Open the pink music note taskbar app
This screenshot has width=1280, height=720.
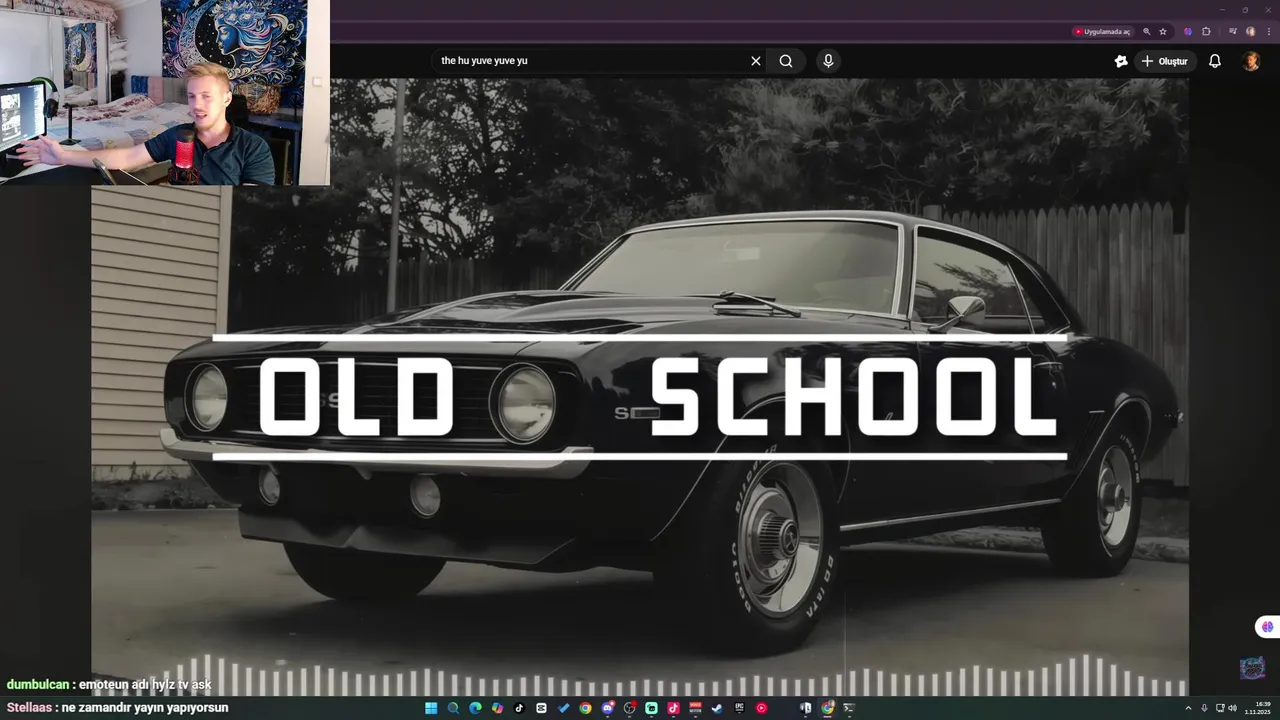673,708
